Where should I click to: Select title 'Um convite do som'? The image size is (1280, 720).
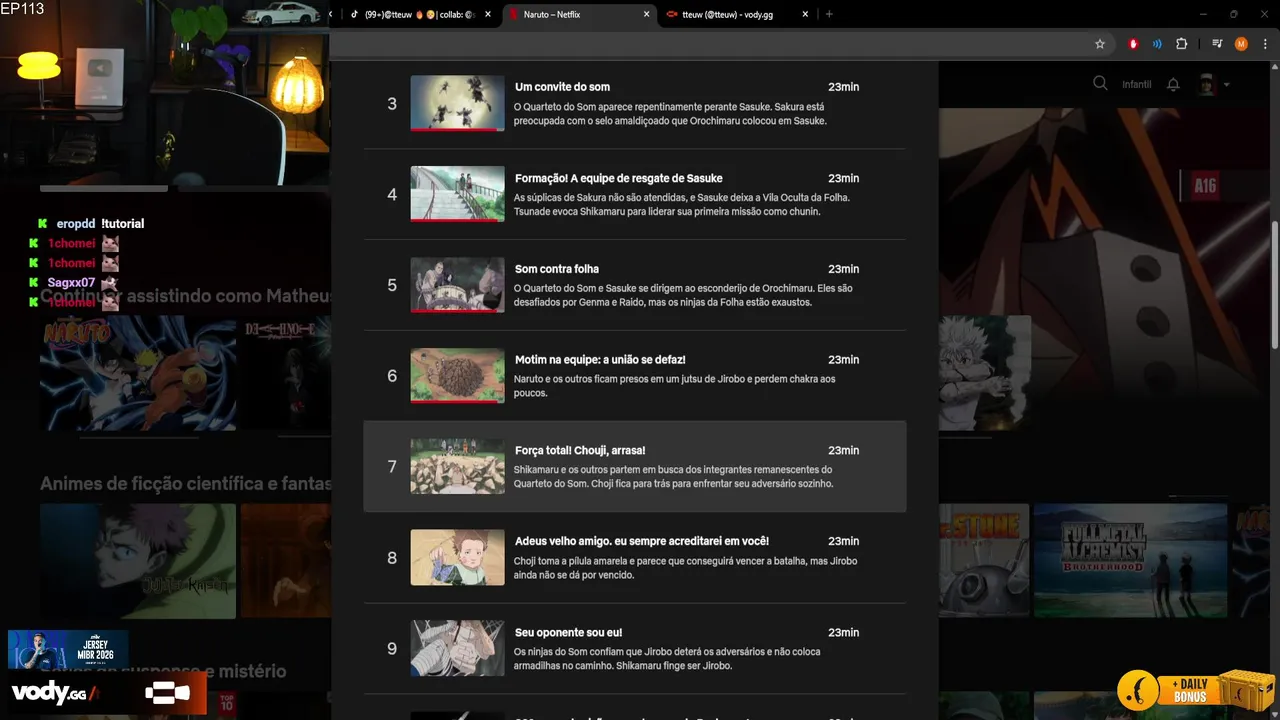pos(562,87)
